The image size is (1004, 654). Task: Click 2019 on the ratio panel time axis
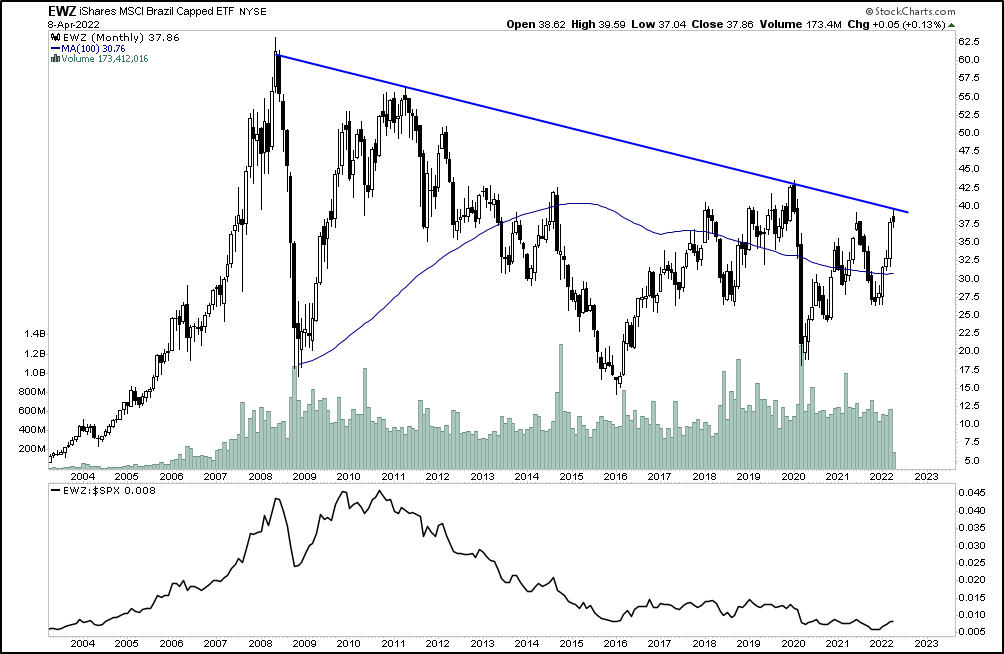point(749,643)
